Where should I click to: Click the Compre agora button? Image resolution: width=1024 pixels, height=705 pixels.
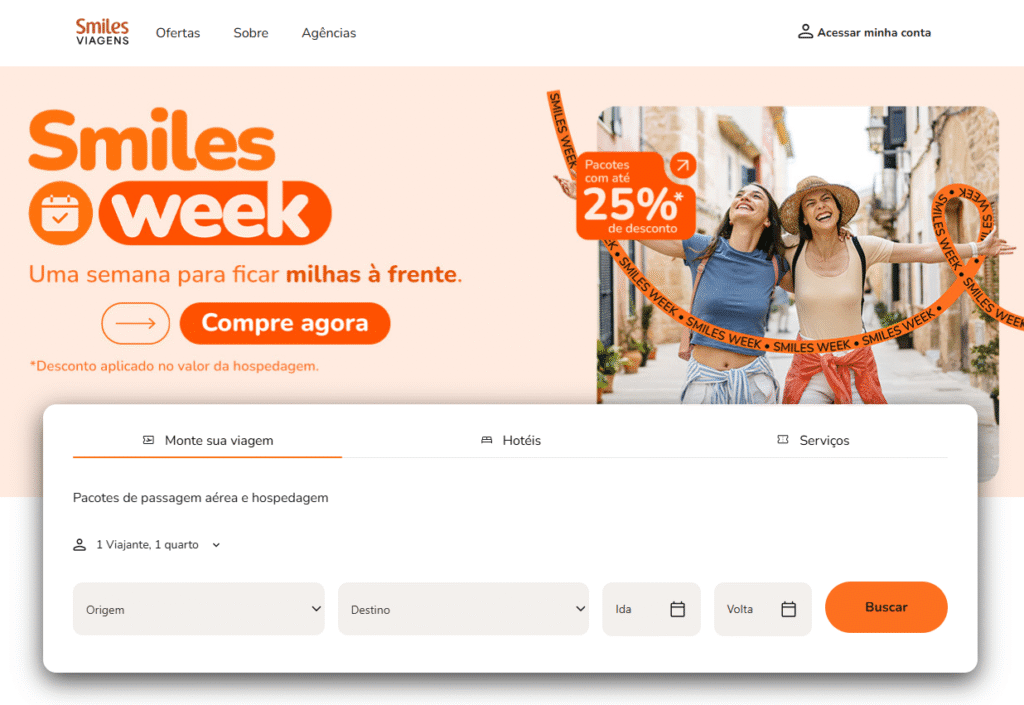(285, 323)
